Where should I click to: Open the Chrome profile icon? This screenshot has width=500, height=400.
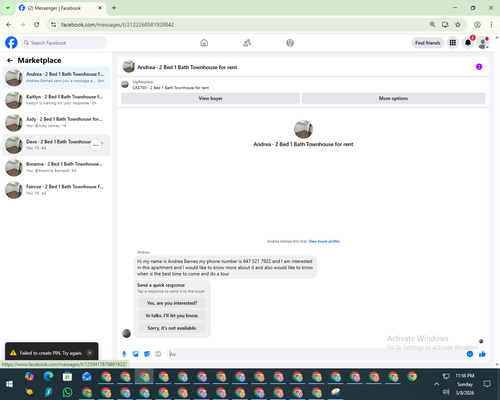[477, 25]
